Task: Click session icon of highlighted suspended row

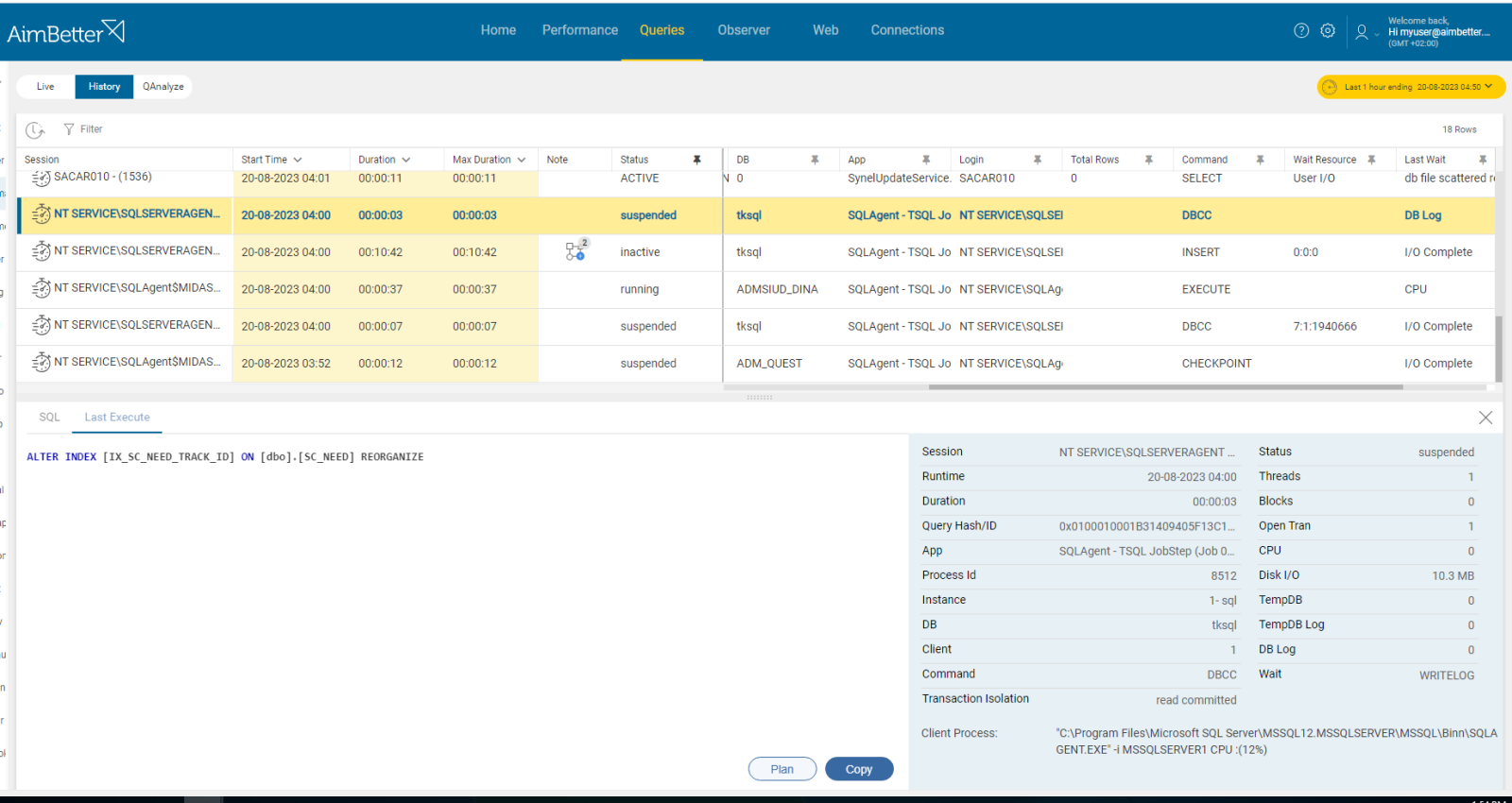Action: coord(42,214)
